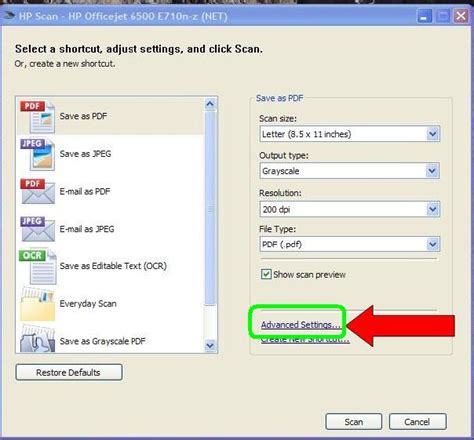Click the Save as JPEG shortcut label
The height and width of the screenshot is (440, 474).
point(85,154)
